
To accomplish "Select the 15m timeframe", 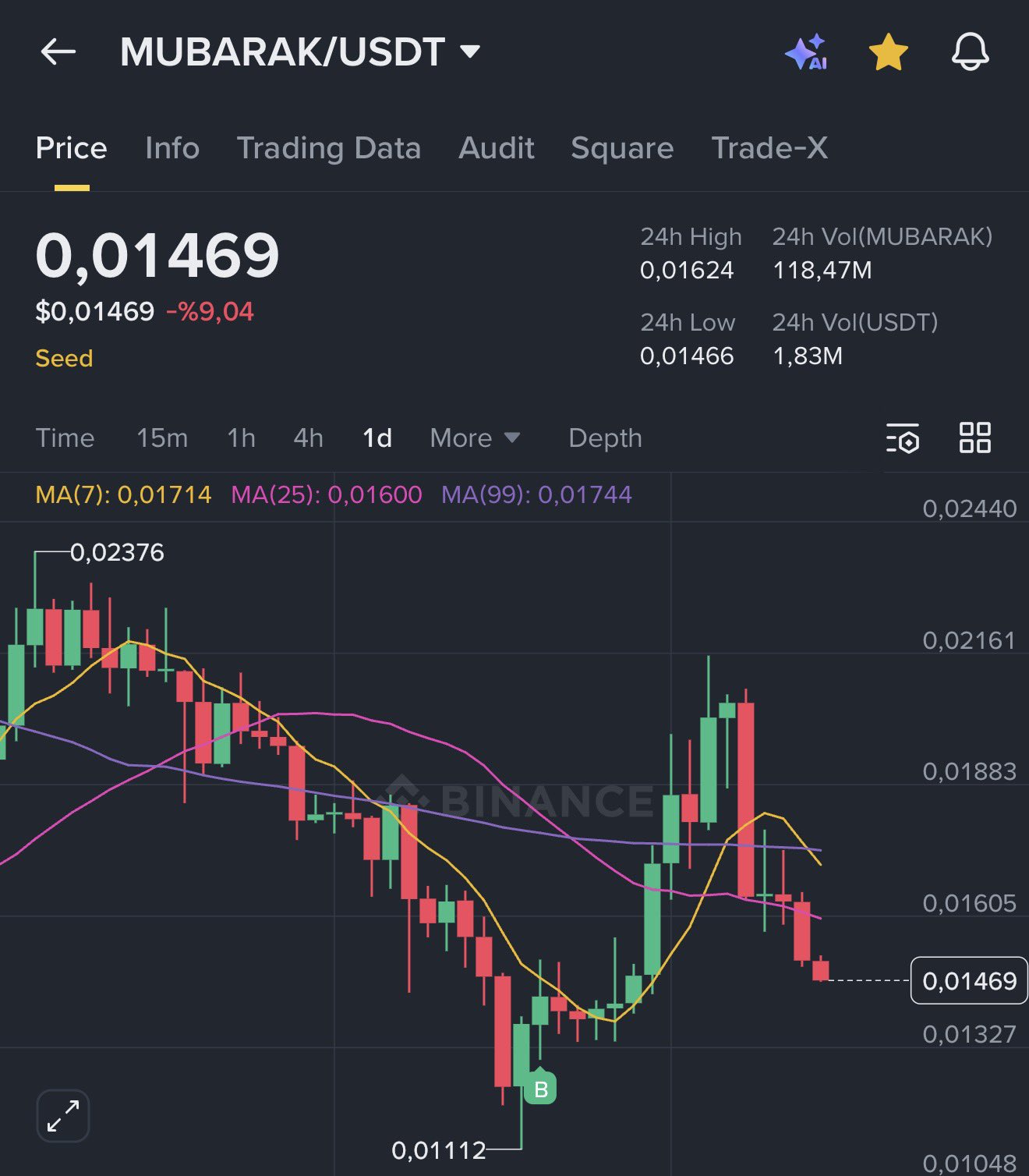I will click(x=162, y=438).
